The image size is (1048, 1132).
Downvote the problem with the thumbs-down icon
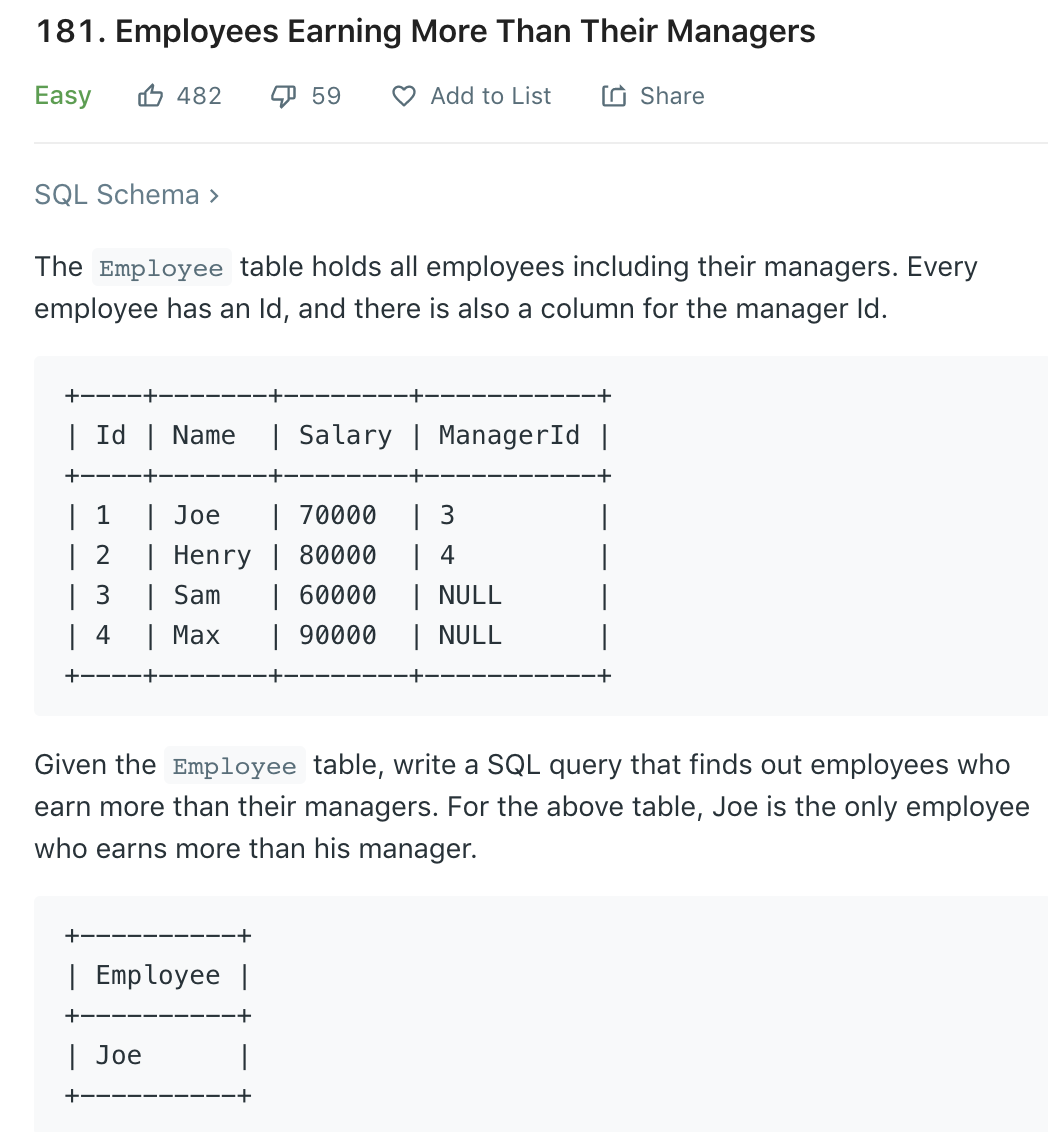pos(283,96)
